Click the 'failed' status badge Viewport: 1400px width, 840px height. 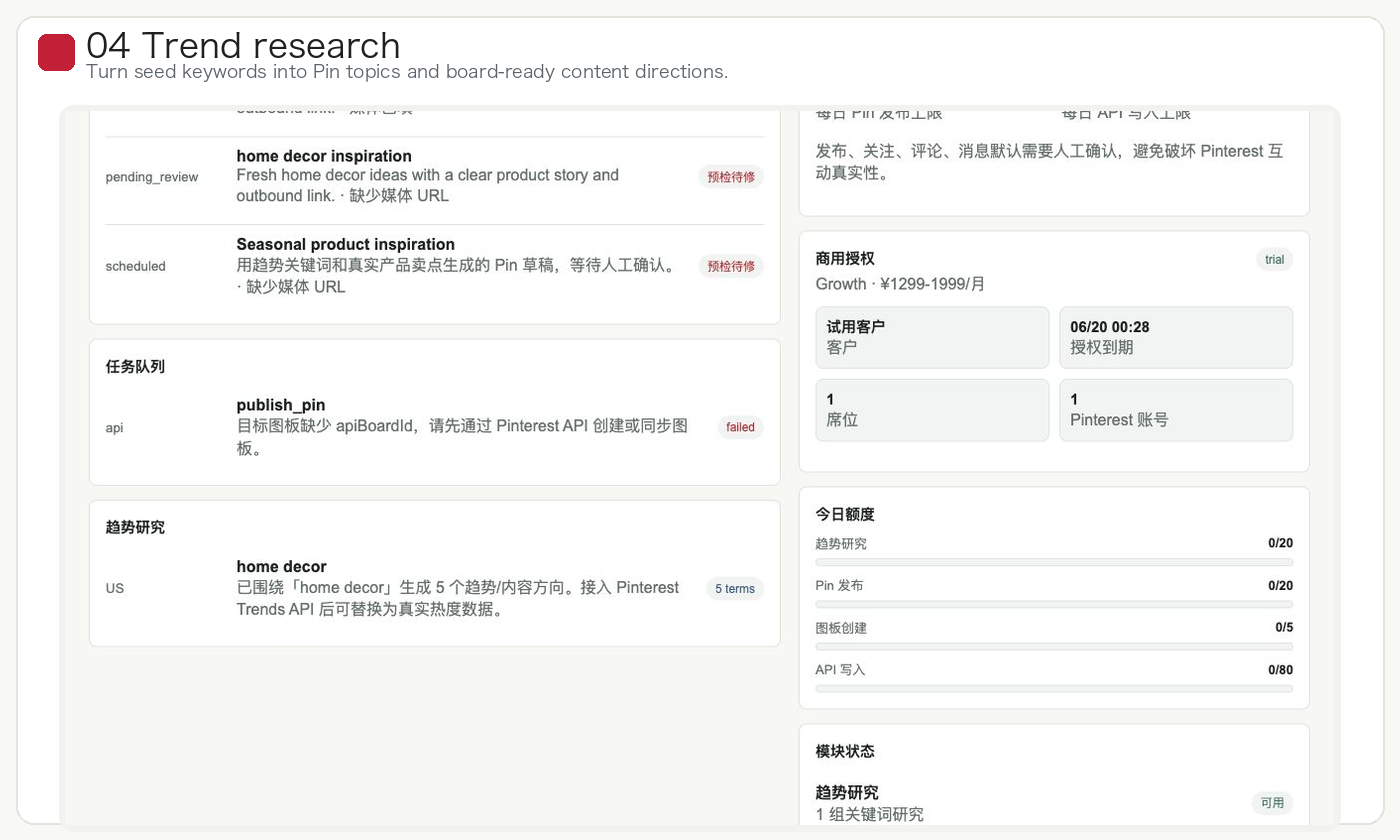[741, 427]
